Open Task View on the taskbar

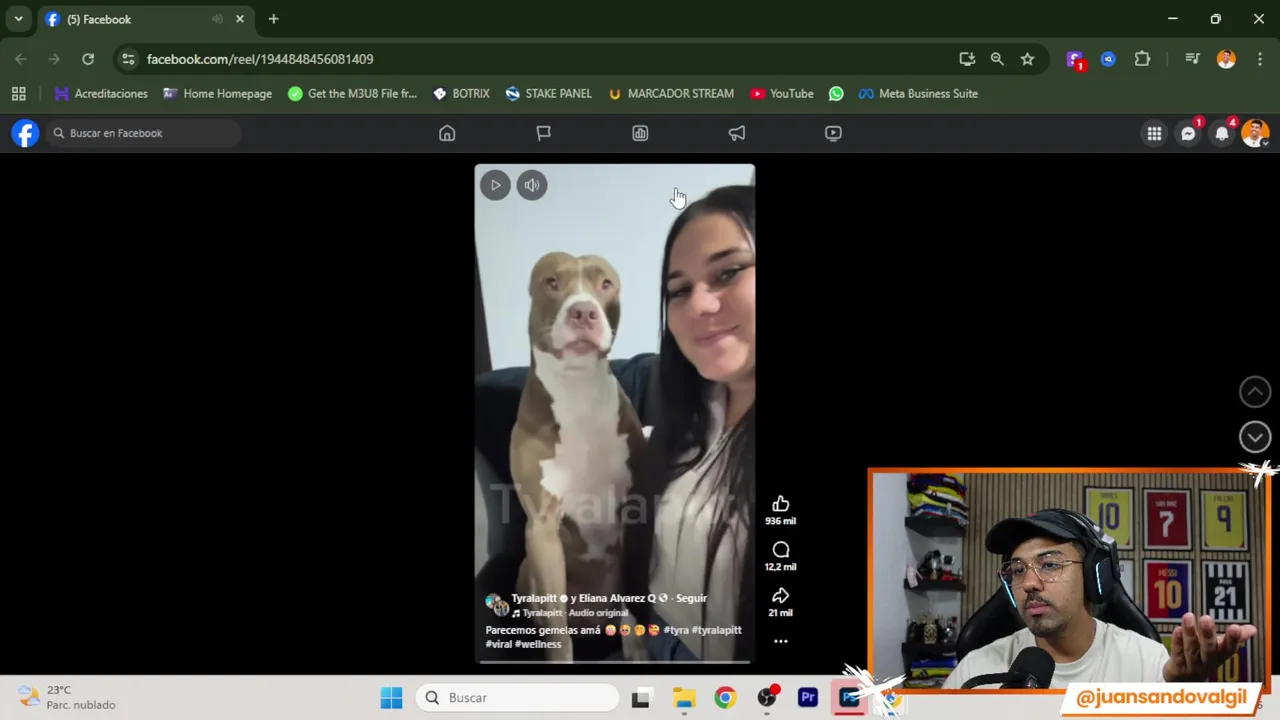pos(641,698)
